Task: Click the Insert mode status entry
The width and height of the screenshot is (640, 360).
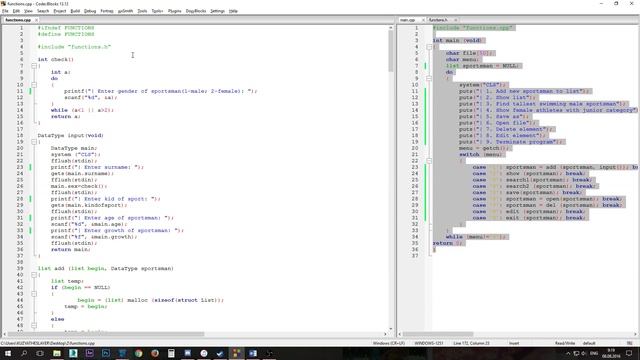Action: pos(514,343)
